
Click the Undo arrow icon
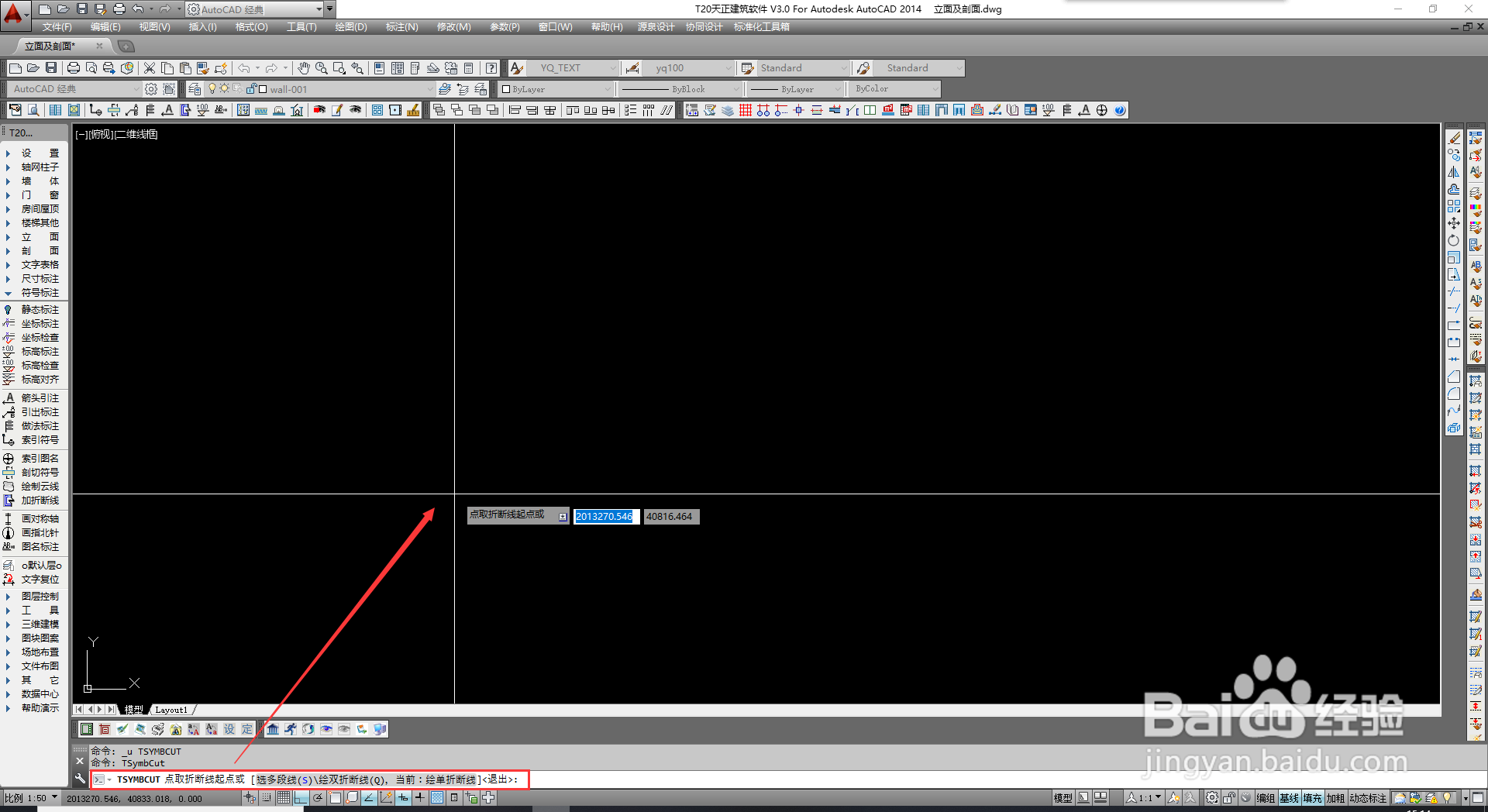point(244,68)
